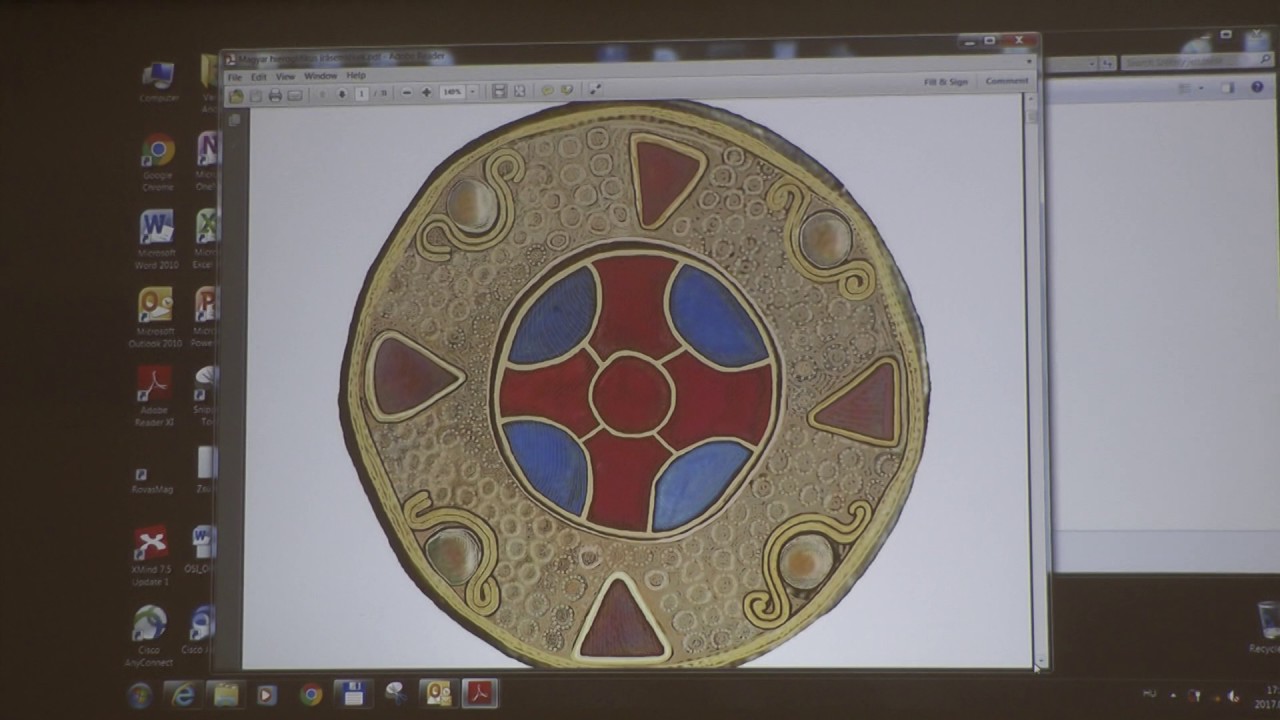Click the zoom percentage field
This screenshot has width=1280, height=720.
(x=452, y=92)
